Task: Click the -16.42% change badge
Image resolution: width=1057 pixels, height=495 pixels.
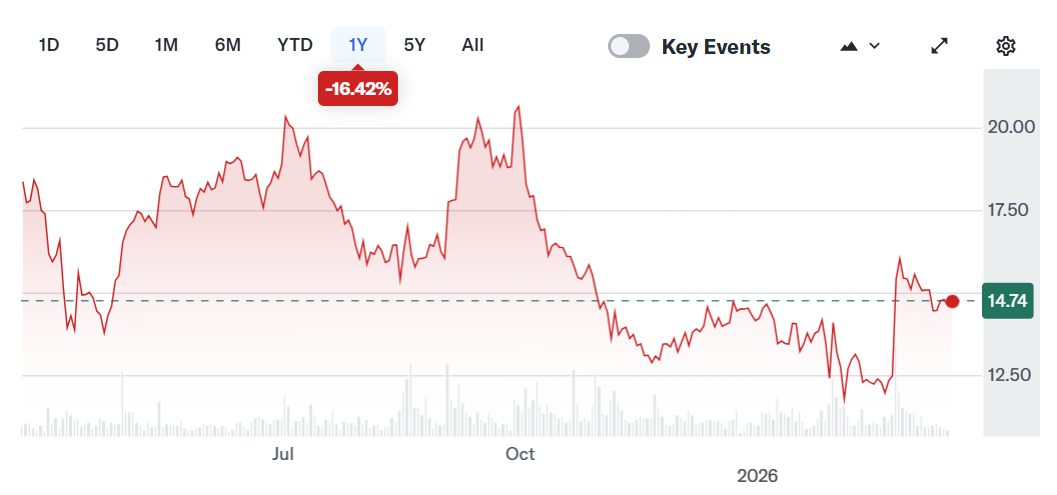Action: tap(358, 88)
